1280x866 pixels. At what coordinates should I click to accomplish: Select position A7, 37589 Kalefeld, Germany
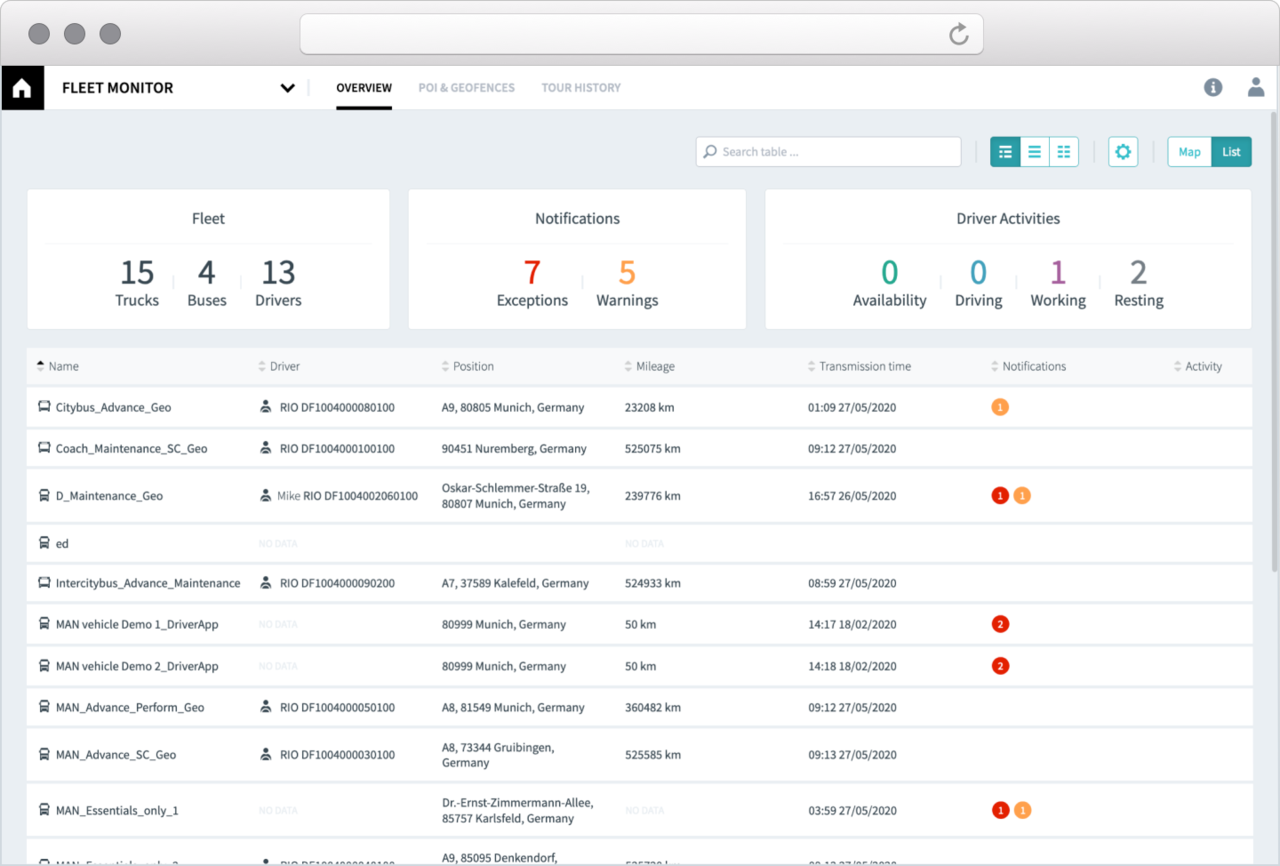pos(515,583)
